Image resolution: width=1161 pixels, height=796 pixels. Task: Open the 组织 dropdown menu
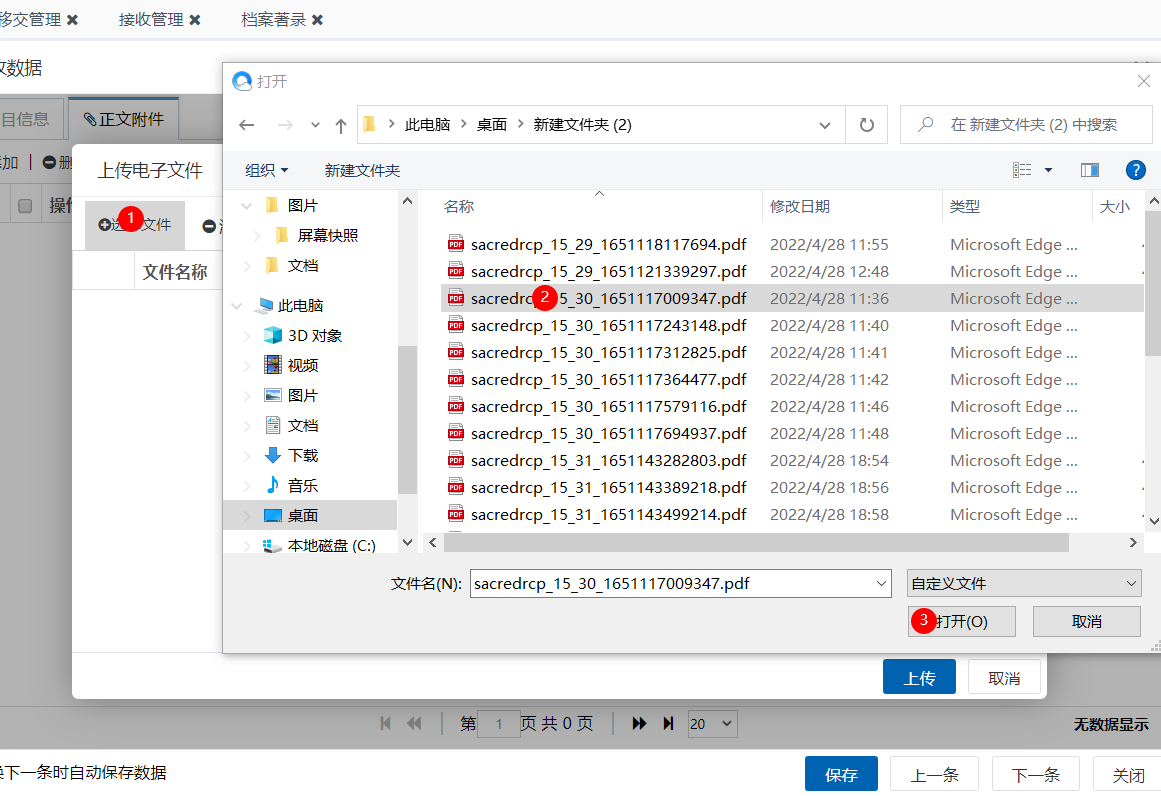coord(266,170)
